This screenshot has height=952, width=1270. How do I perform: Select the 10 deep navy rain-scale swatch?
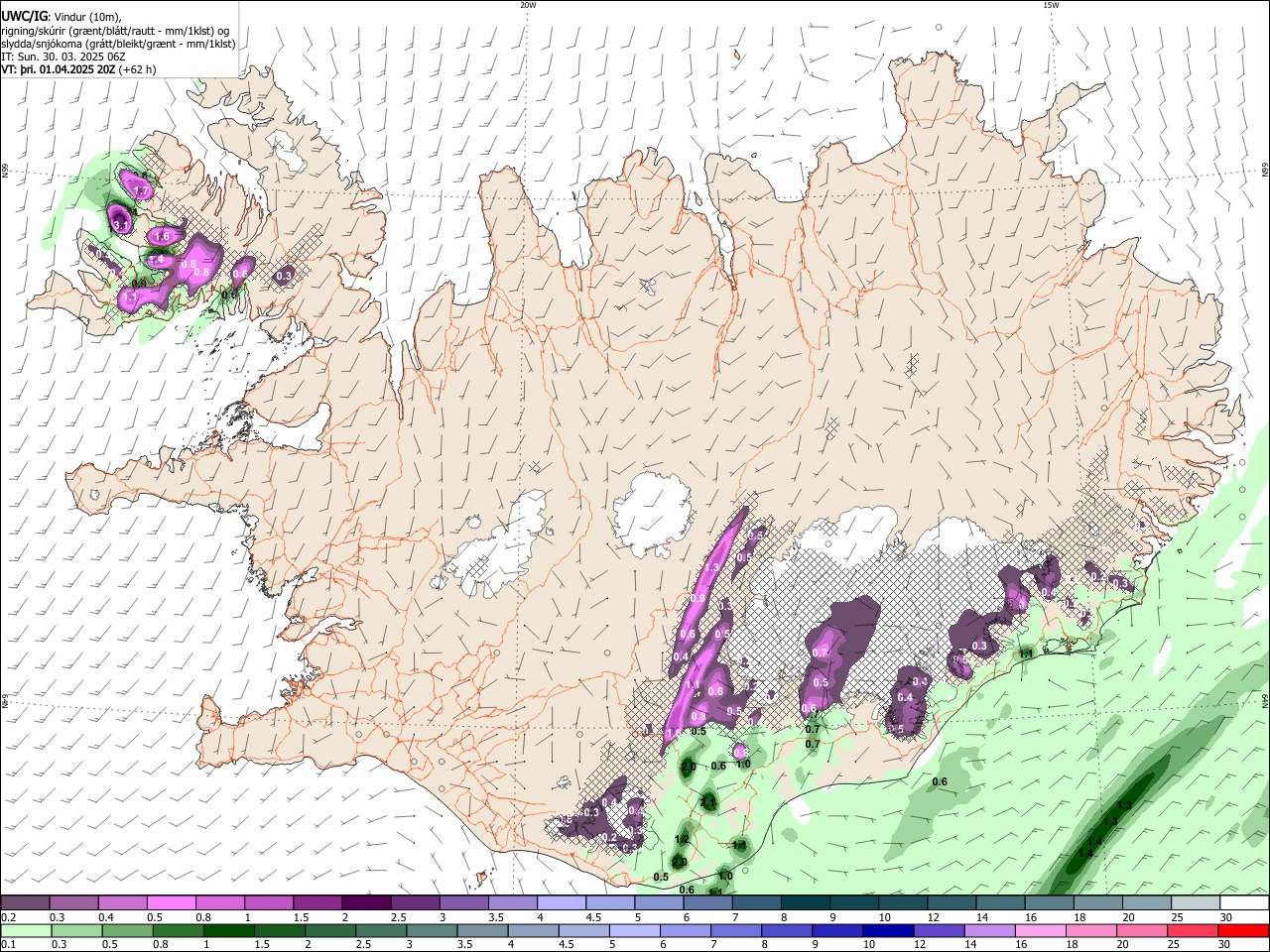(888, 931)
